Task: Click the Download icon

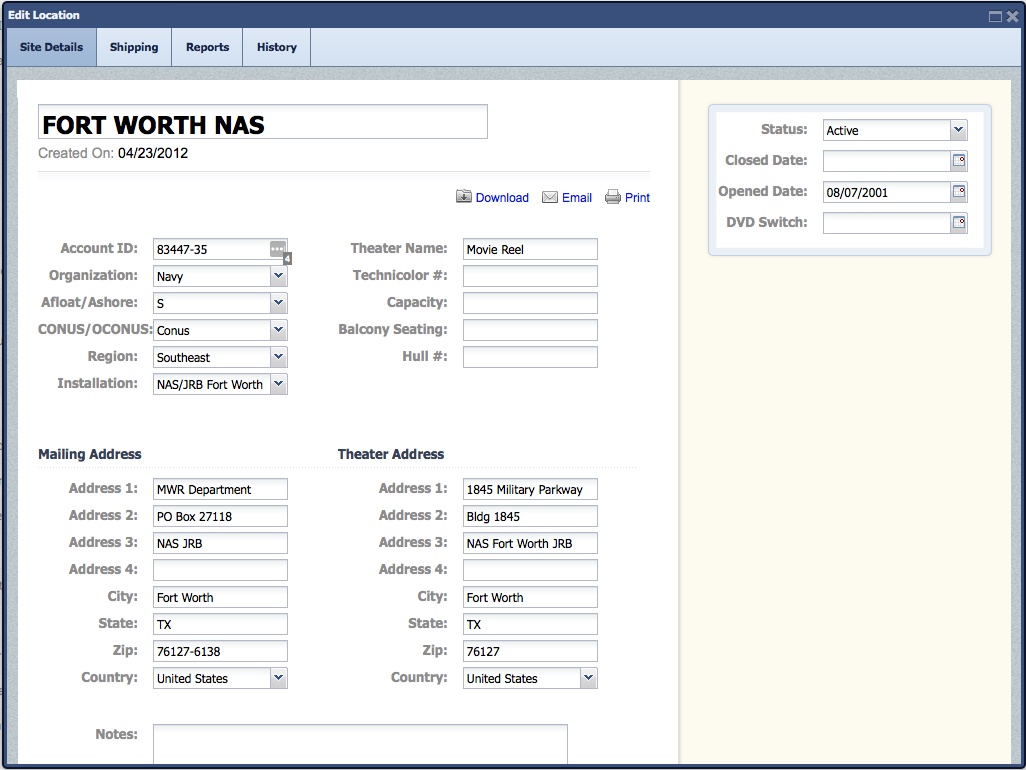Action: tap(464, 197)
